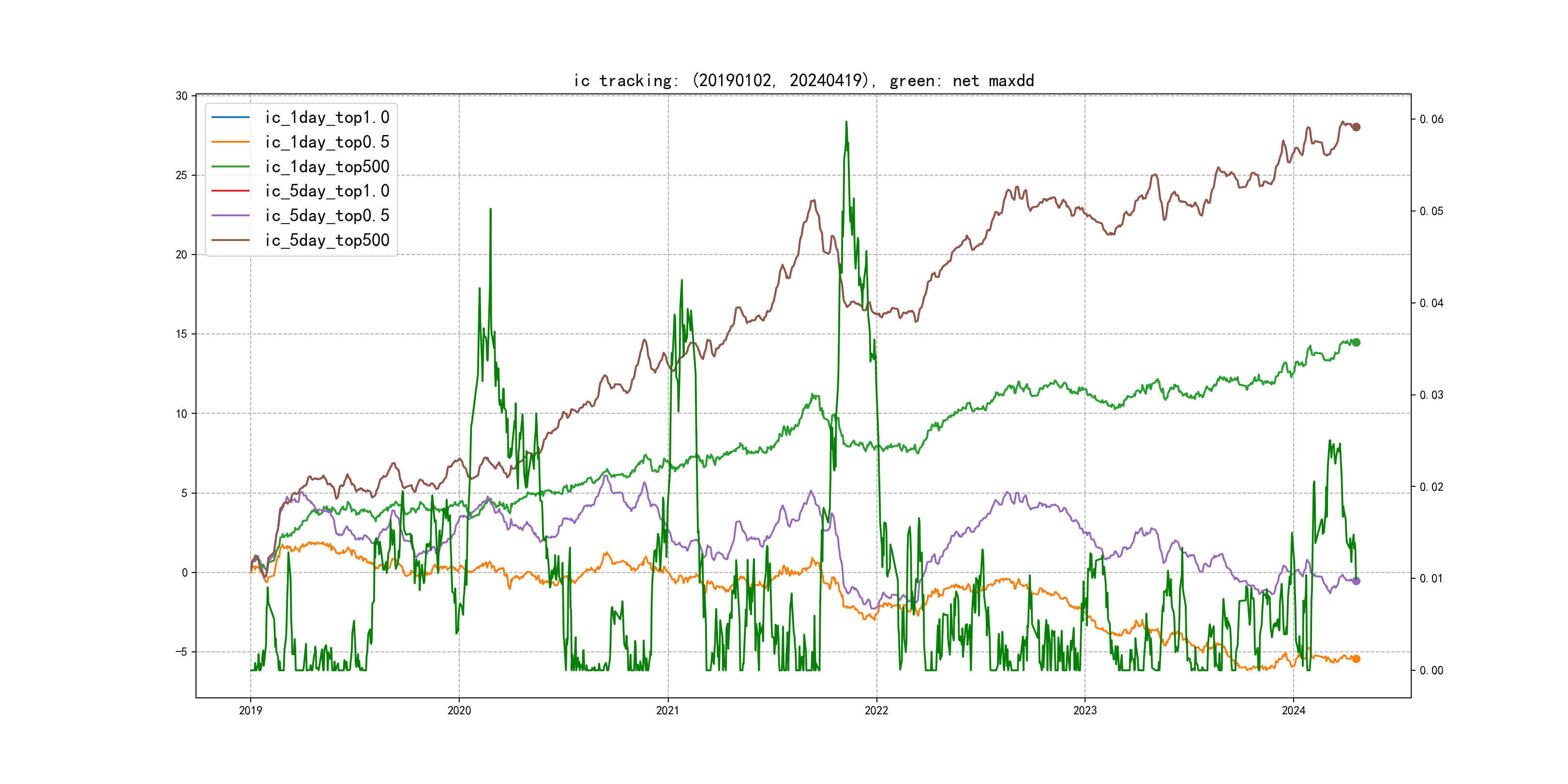The width and height of the screenshot is (1568, 784).
Task: Click the ic_5day_top500 brown legend line
Action: tap(230, 240)
